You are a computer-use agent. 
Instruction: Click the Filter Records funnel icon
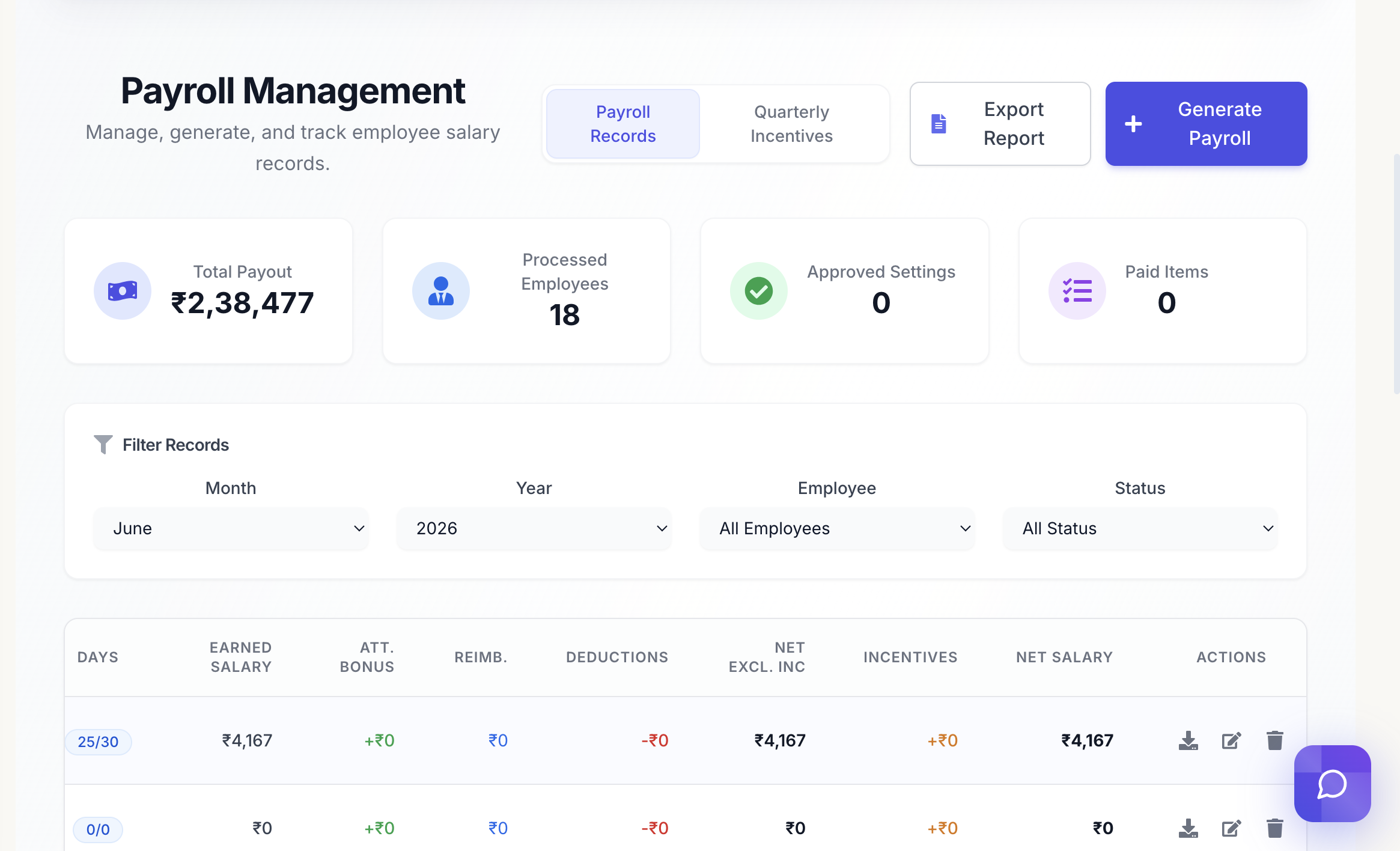tap(103, 445)
